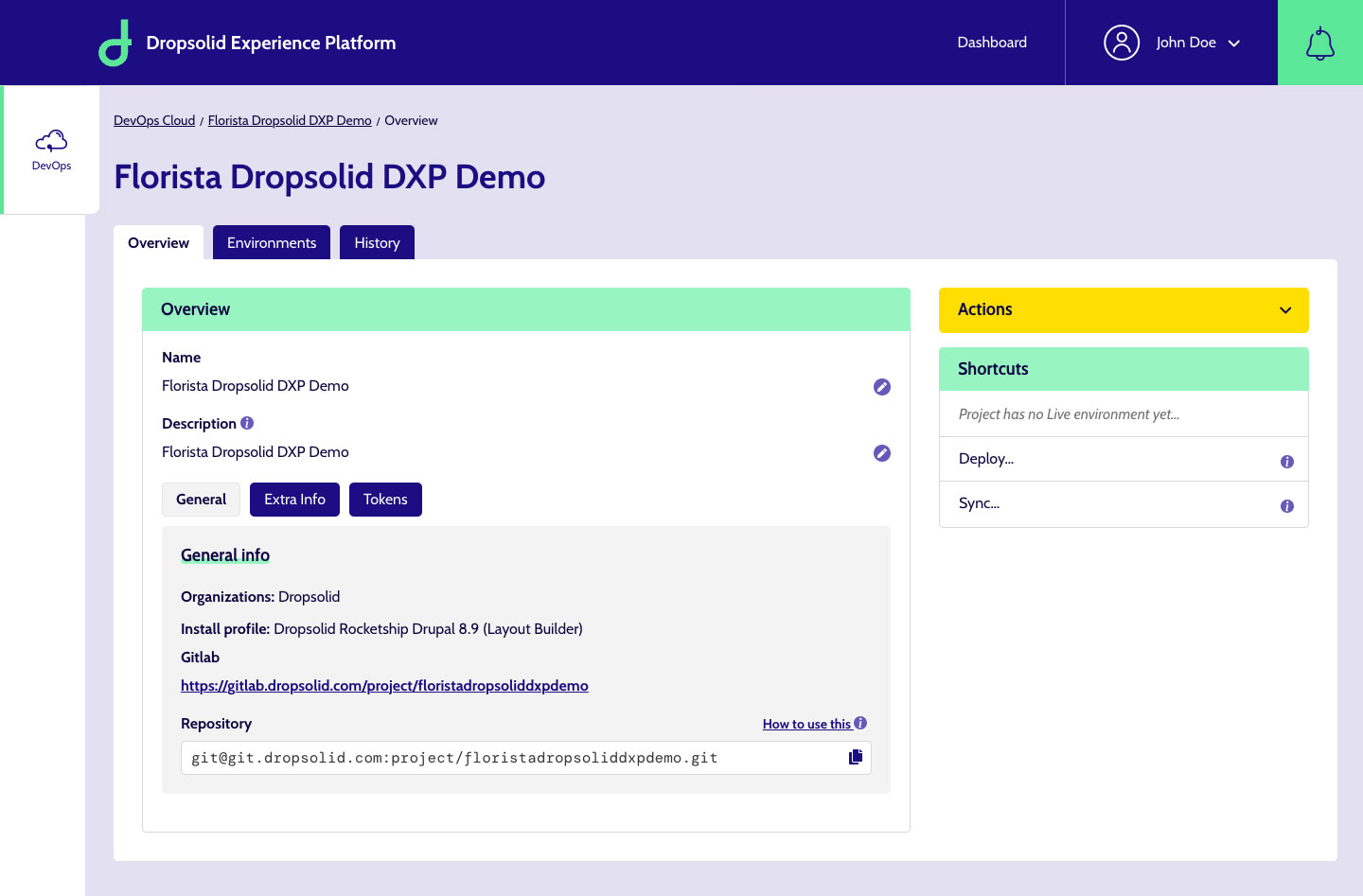Click the John Doe user avatar icon
This screenshot has width=1363, height=896.
point(1122,43)
